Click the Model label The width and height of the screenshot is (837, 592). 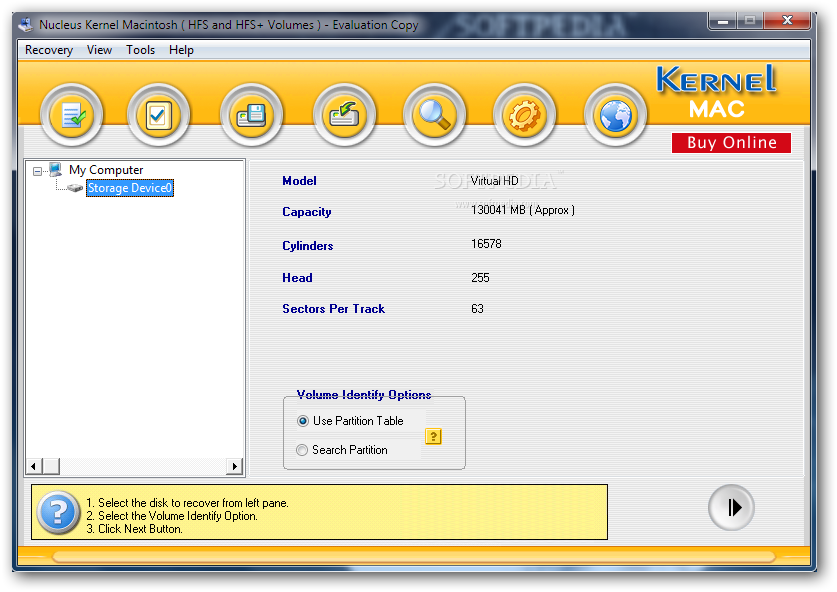[x=299, y=181]
